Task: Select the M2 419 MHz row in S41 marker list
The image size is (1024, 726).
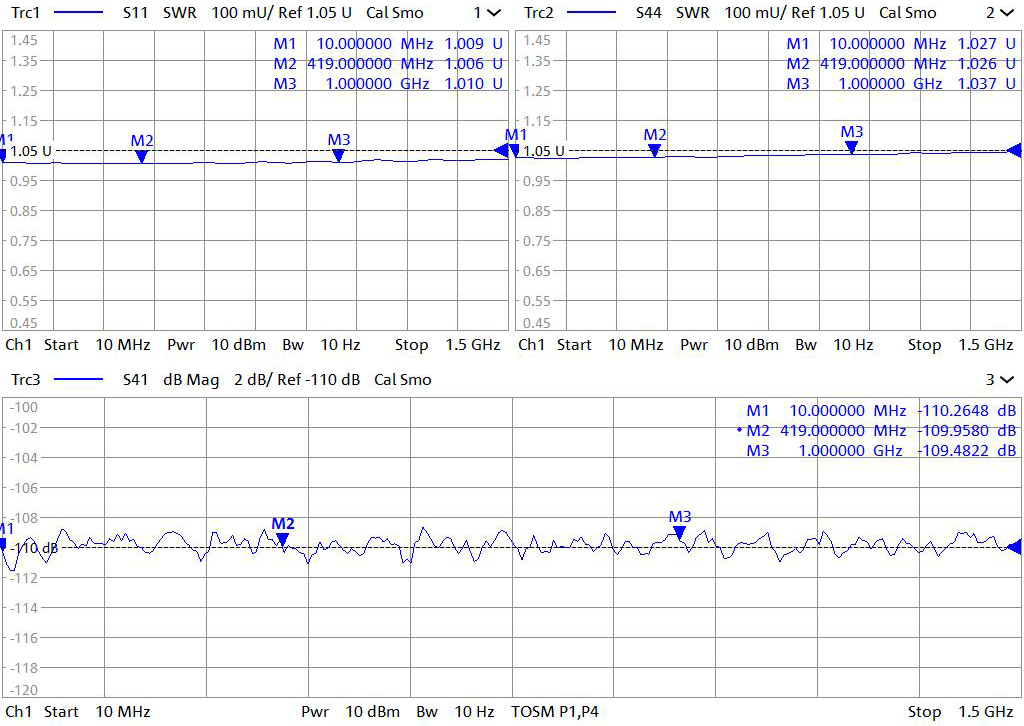Action: [880, 431]
